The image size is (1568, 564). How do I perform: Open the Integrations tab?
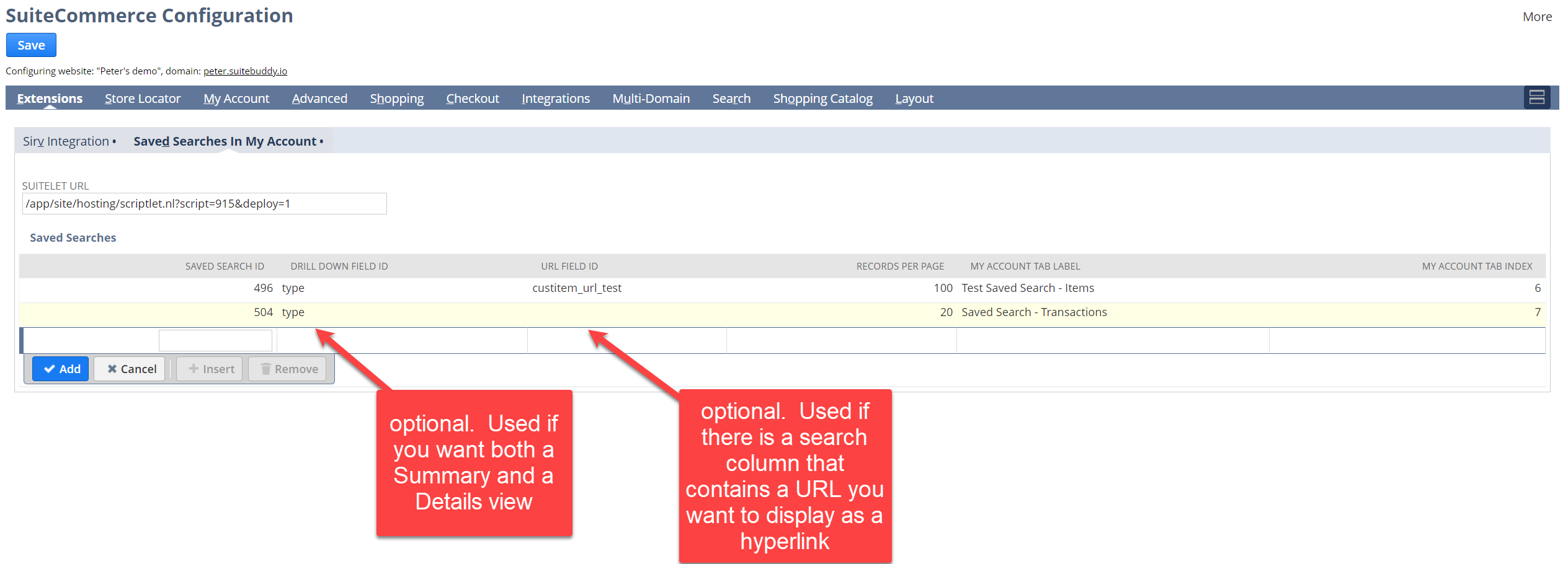click(x=556, y=99)
